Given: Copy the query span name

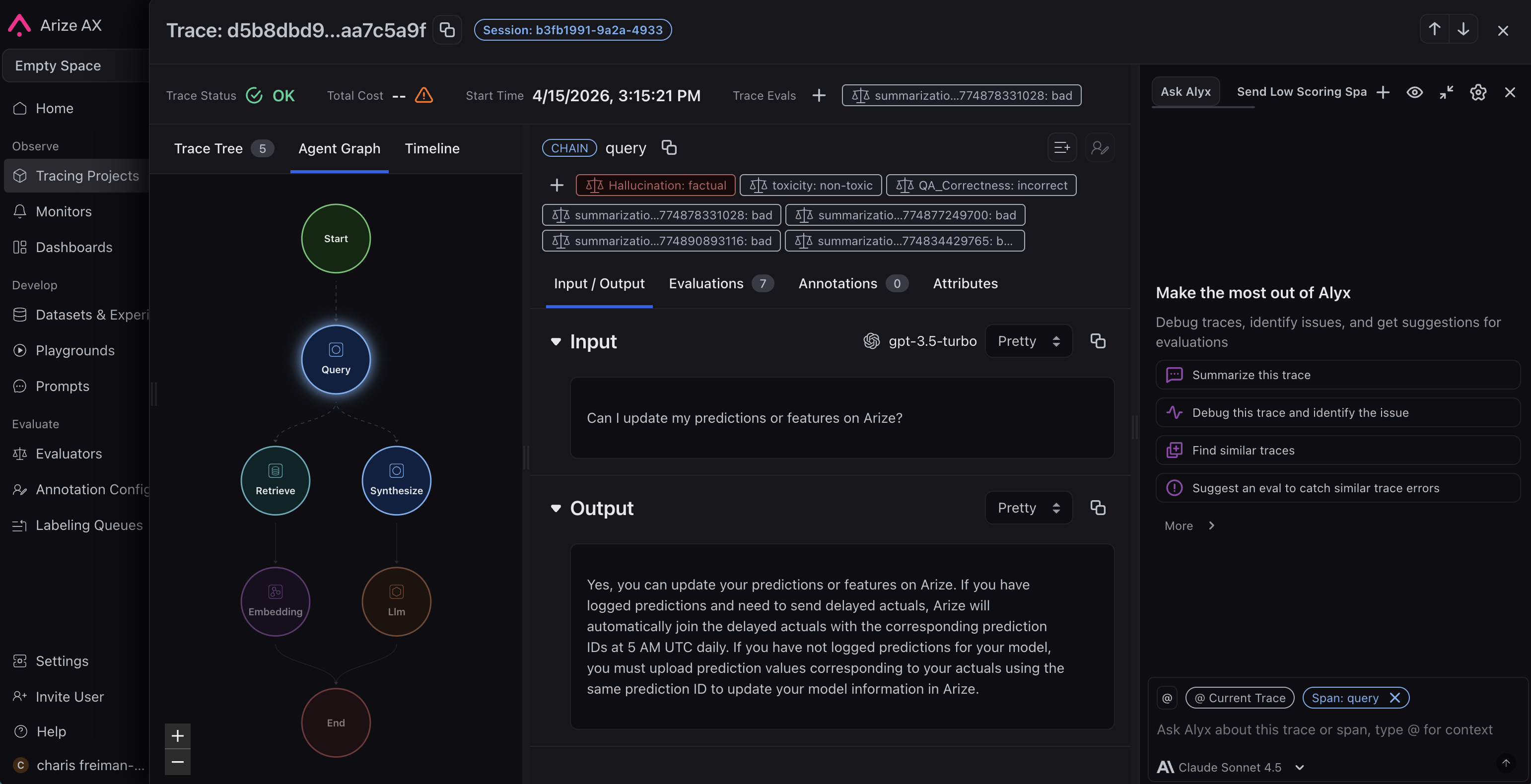Looking at the screenshot, I should [669, 147].
